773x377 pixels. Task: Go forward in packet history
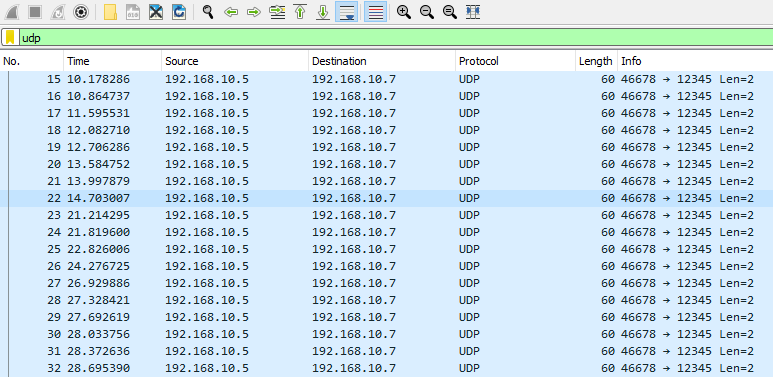pos(253,12)
